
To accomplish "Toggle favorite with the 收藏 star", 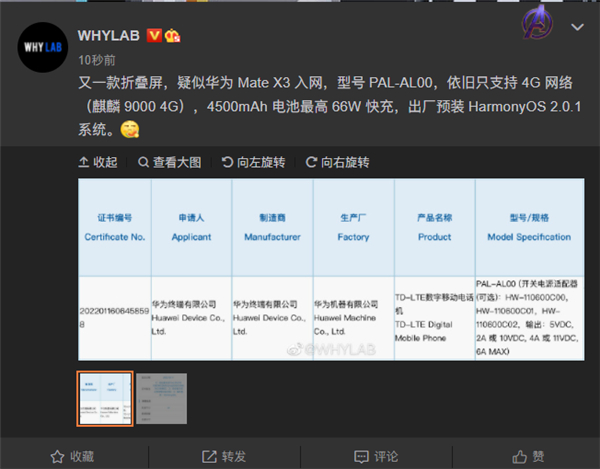I will click(x=72, y=455).
